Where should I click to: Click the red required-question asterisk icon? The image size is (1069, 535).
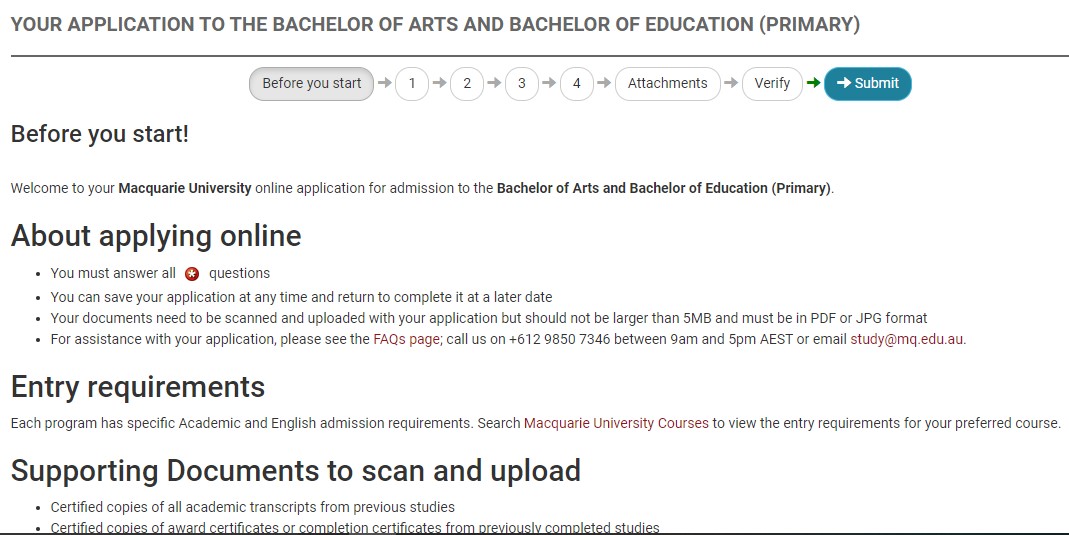192,274
